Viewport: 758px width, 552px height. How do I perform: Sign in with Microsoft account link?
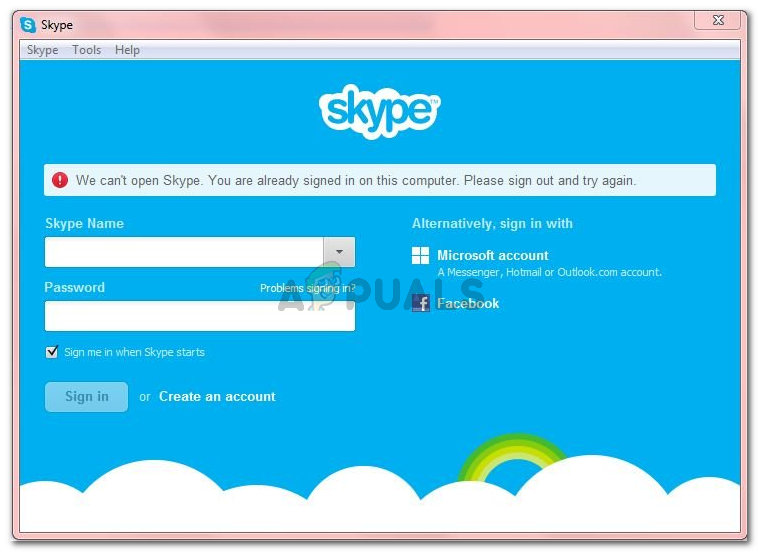tap(493, 255)
